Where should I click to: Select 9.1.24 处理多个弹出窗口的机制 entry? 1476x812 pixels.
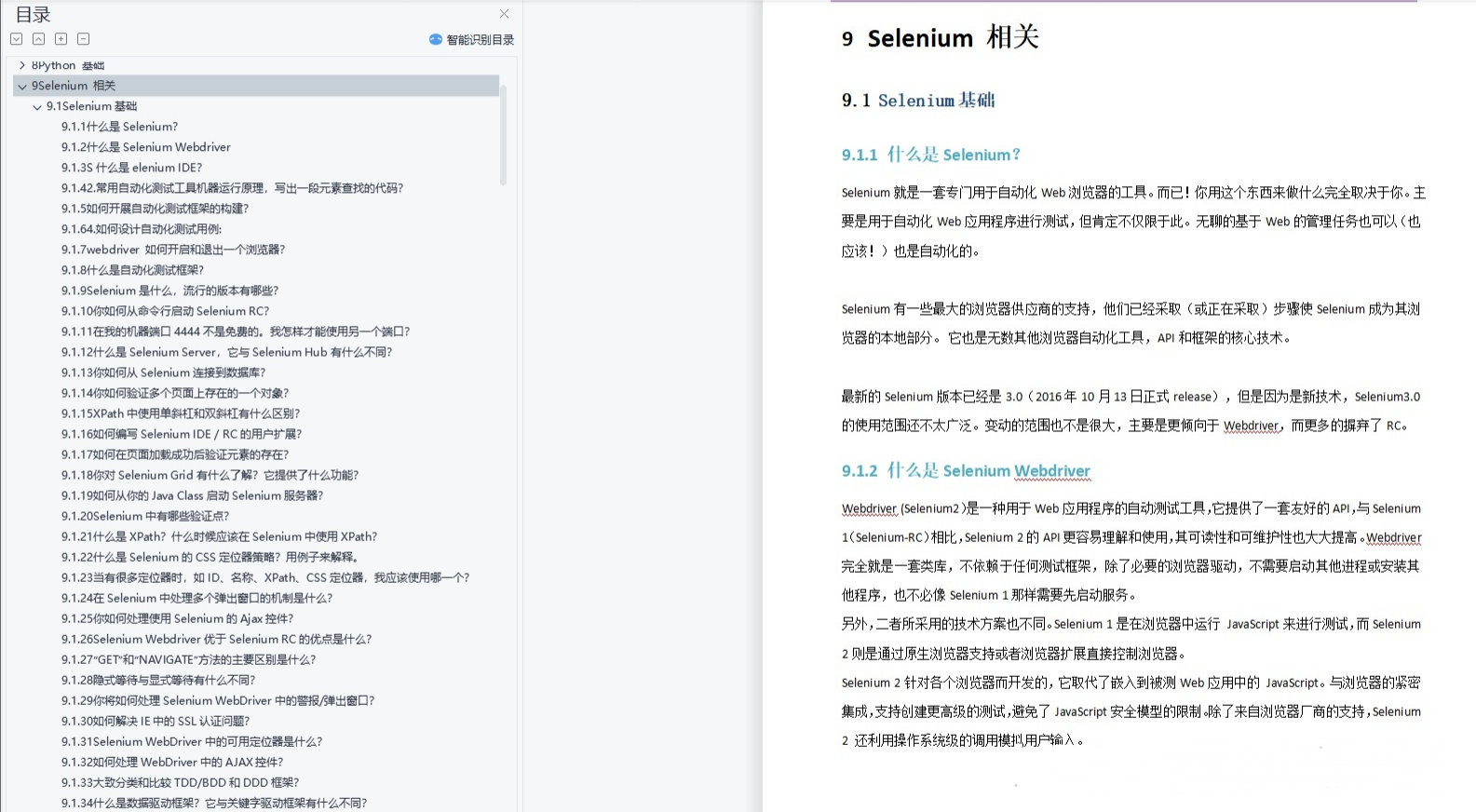click(x=196, y=598)
